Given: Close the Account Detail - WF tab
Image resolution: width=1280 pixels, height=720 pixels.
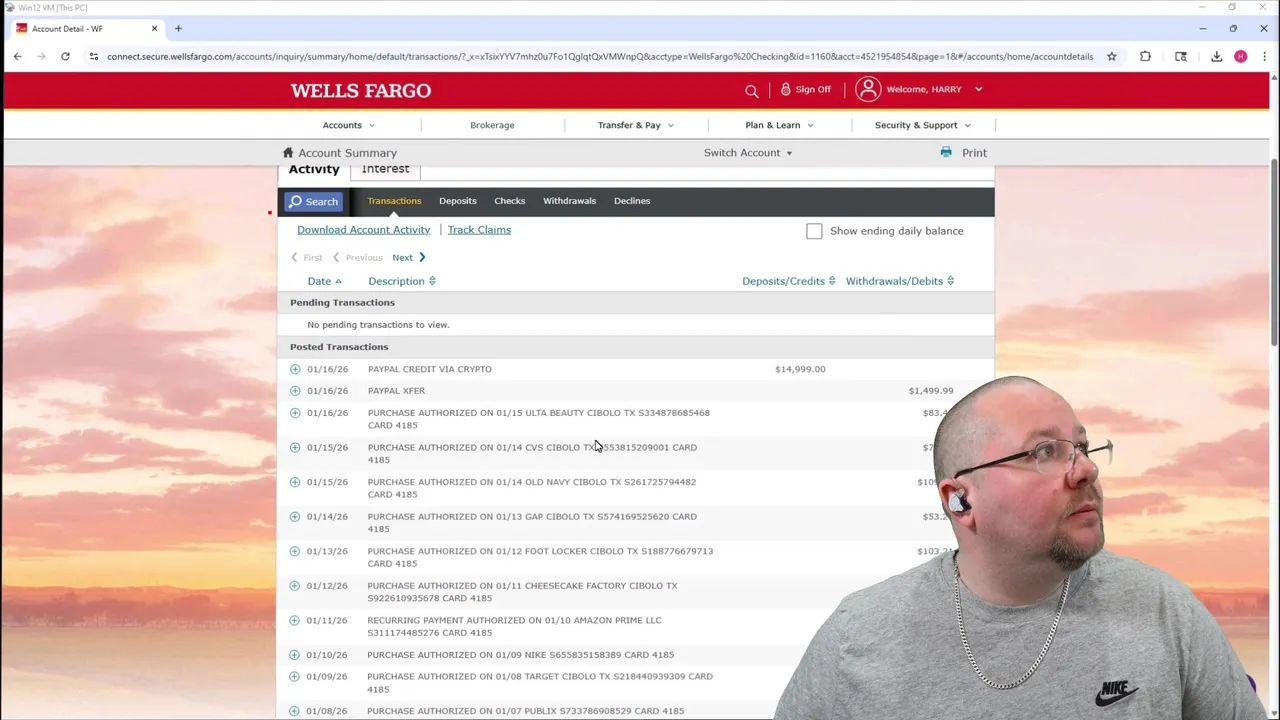Looking at the screenshot, I should click(154, 28).
